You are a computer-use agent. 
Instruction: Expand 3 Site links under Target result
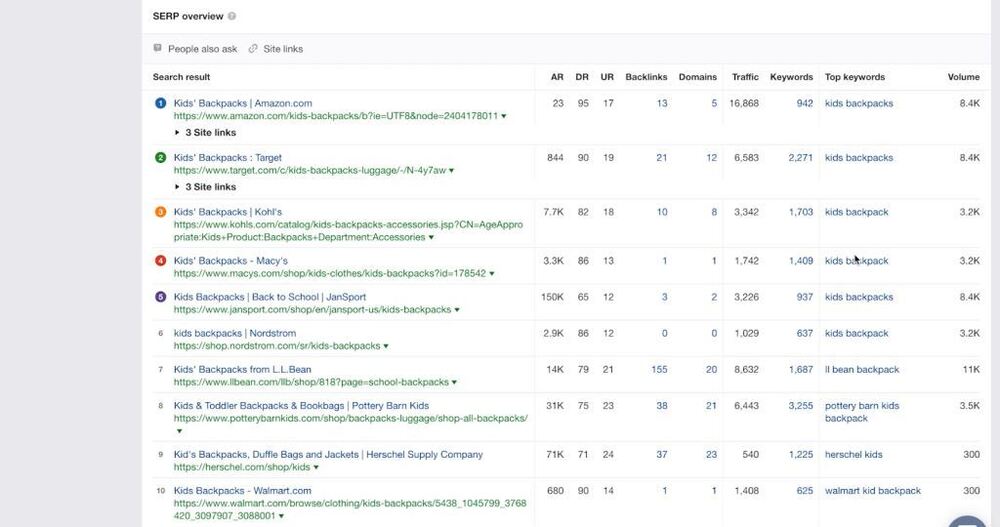pyautogui.click(x=205, y=187)
